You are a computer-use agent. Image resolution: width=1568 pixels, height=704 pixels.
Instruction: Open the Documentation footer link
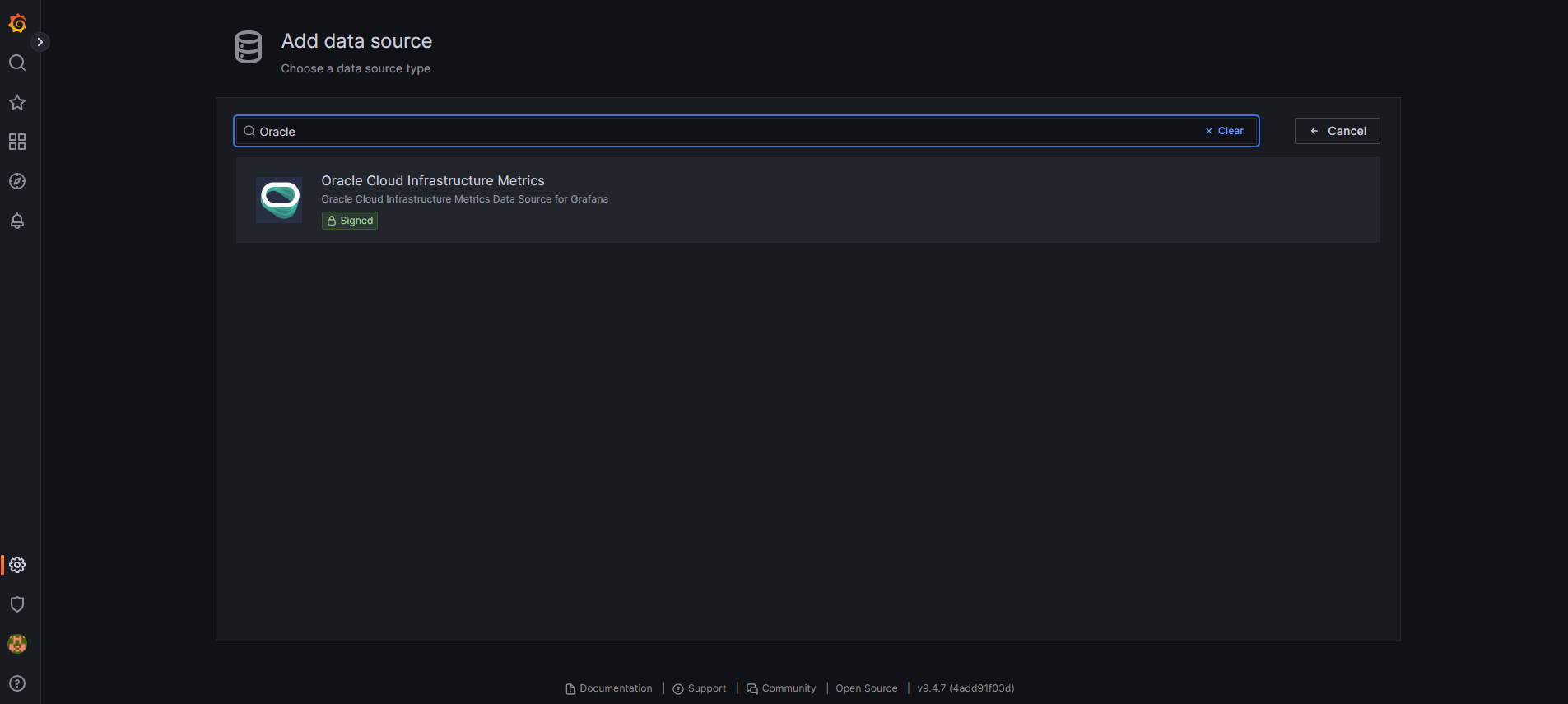[608, 688]
